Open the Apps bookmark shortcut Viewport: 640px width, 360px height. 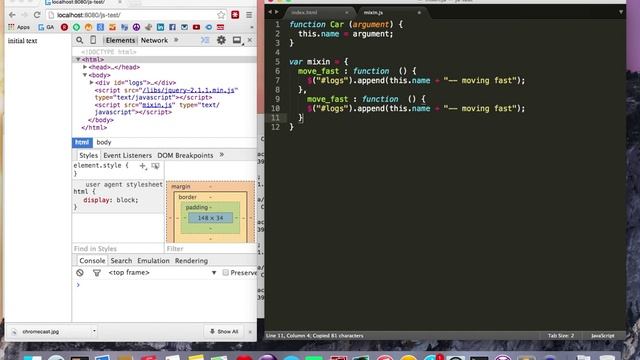[19, 27]
